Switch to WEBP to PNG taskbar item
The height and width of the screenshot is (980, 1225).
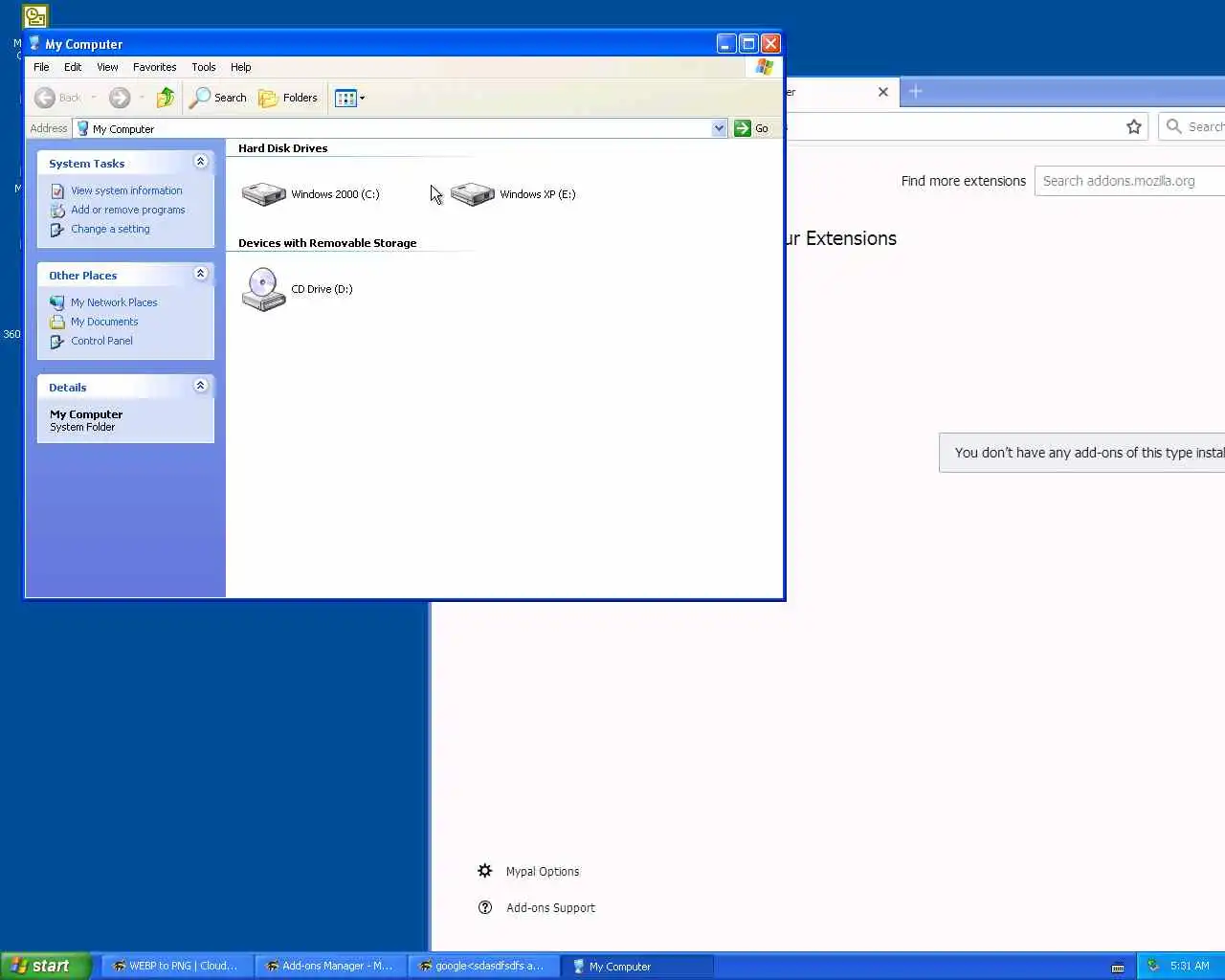177,967
